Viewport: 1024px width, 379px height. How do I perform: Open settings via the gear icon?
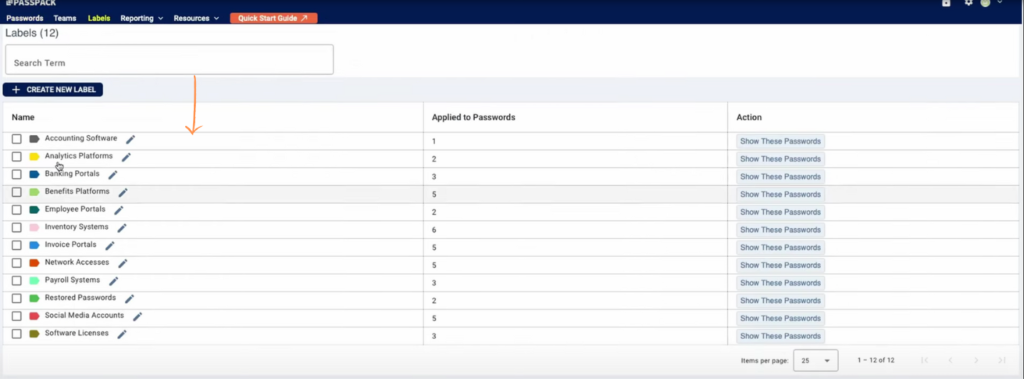[968, 3]
